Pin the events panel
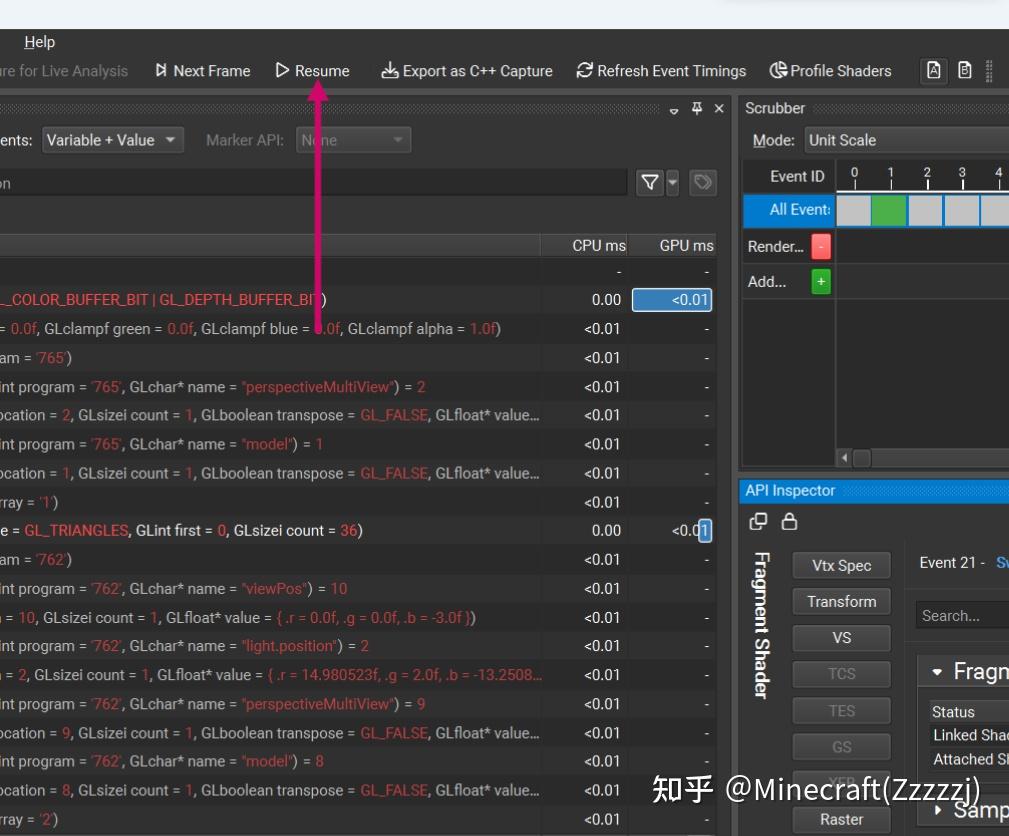1009x836 pixels. click(697, 109)
